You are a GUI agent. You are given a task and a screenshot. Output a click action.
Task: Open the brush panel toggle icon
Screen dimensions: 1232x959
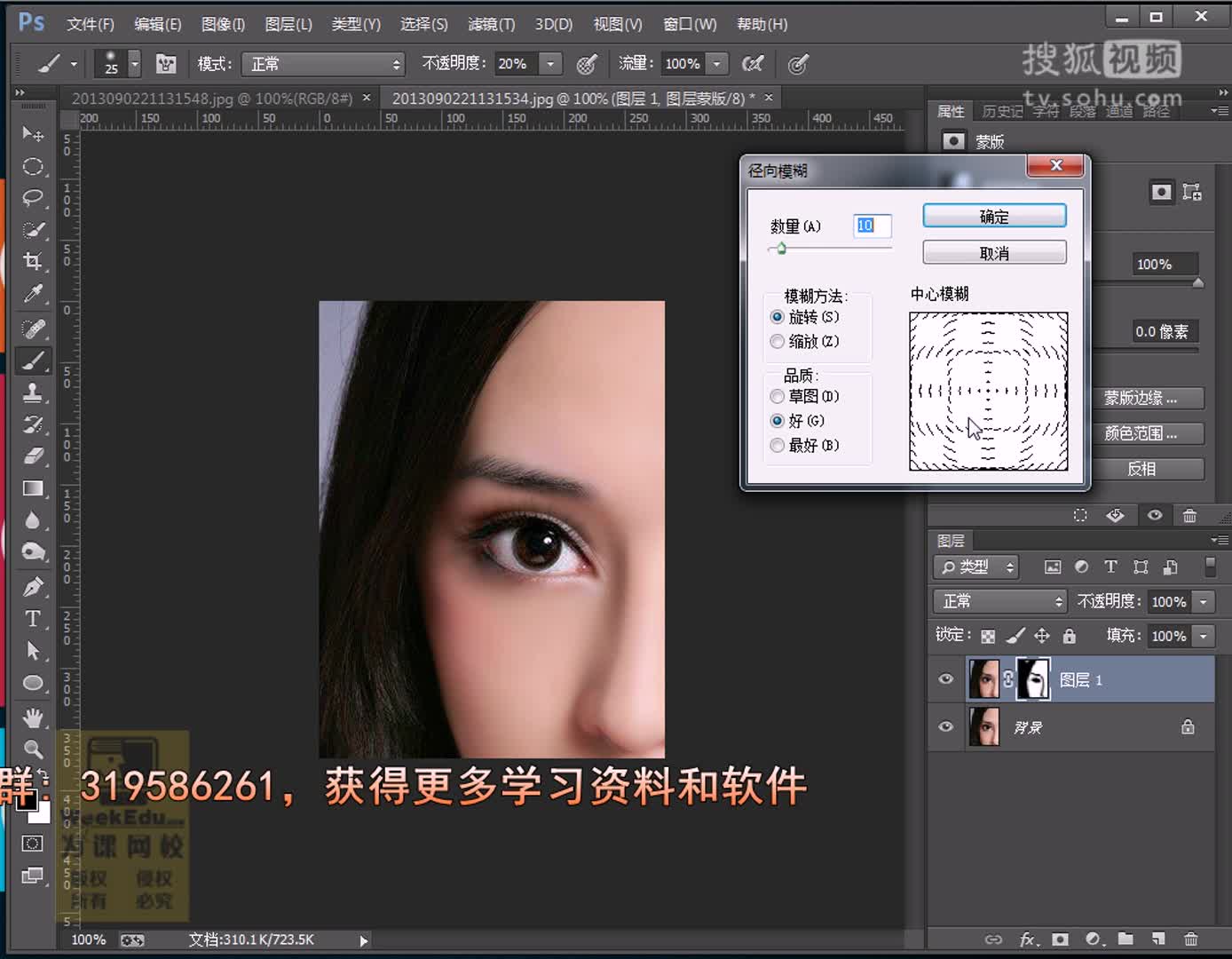(166, 63)
